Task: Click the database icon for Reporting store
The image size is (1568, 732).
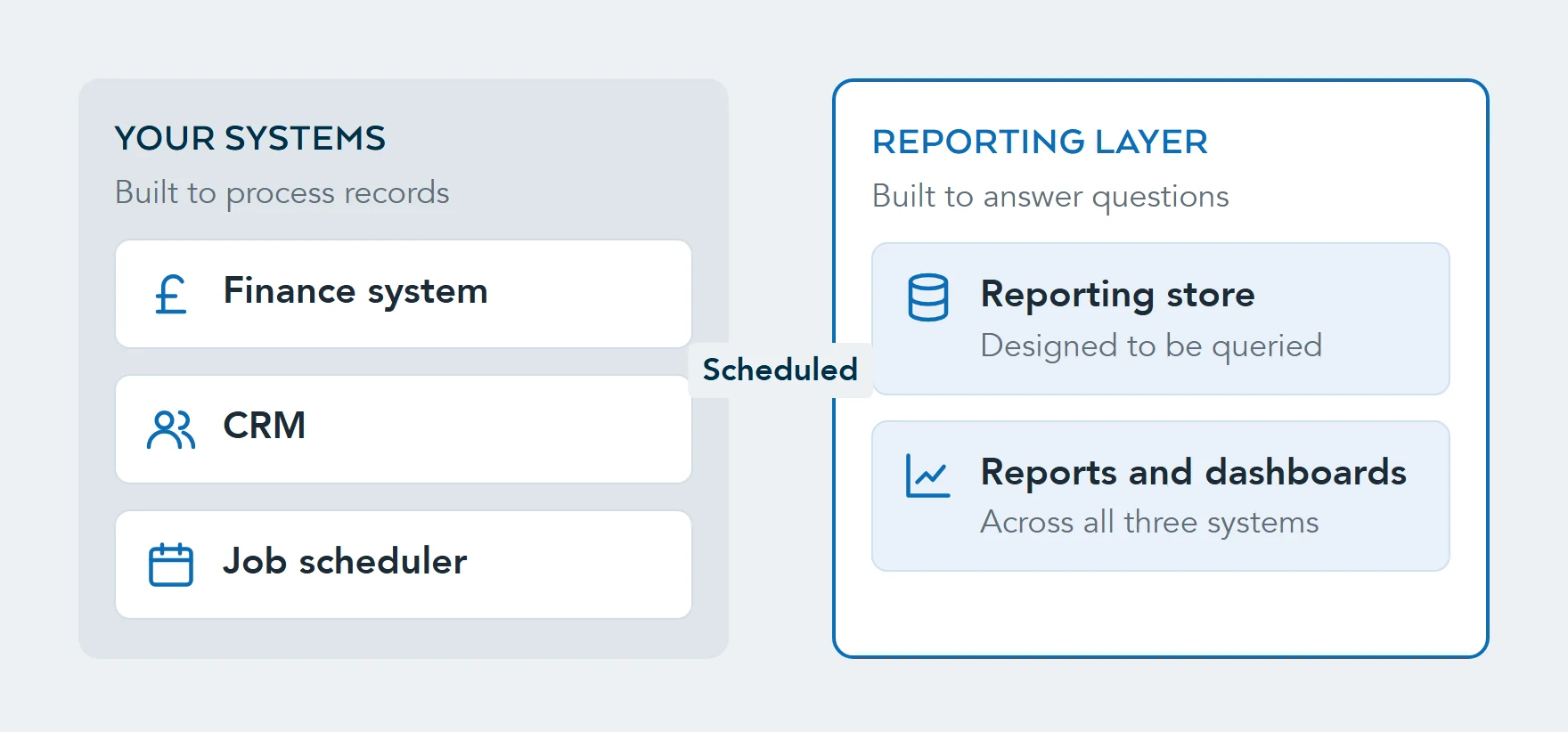Action: tap(928, 297)
